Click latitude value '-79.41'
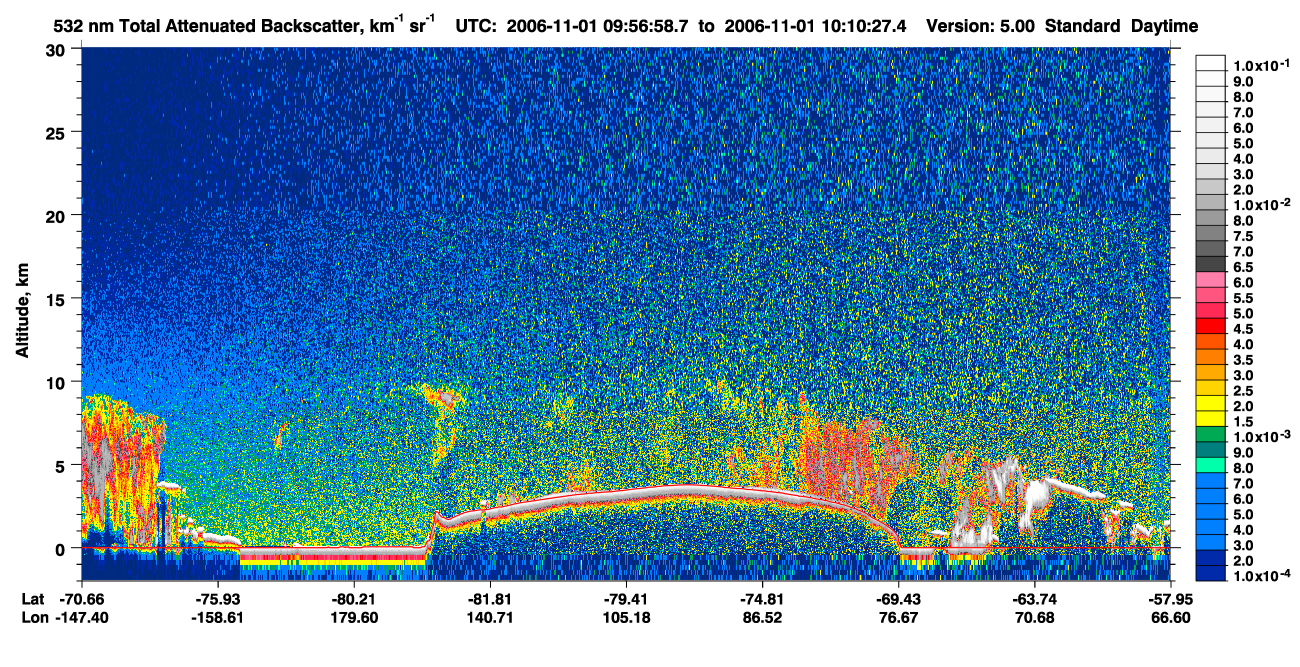Screen dimensions: 1300x667 pyautogui.click(x=626, y=599)
